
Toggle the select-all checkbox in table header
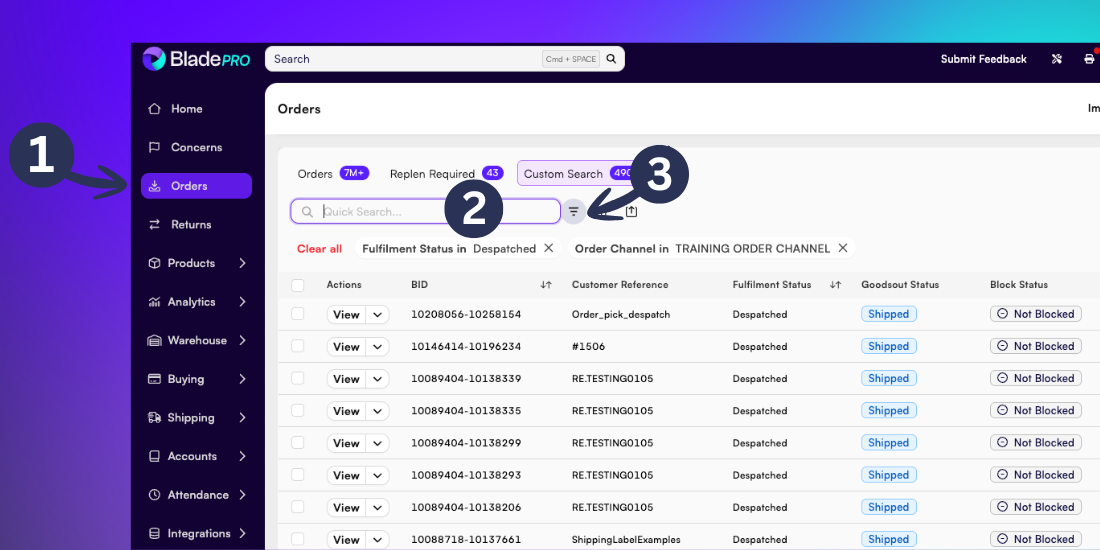point(297,285)
